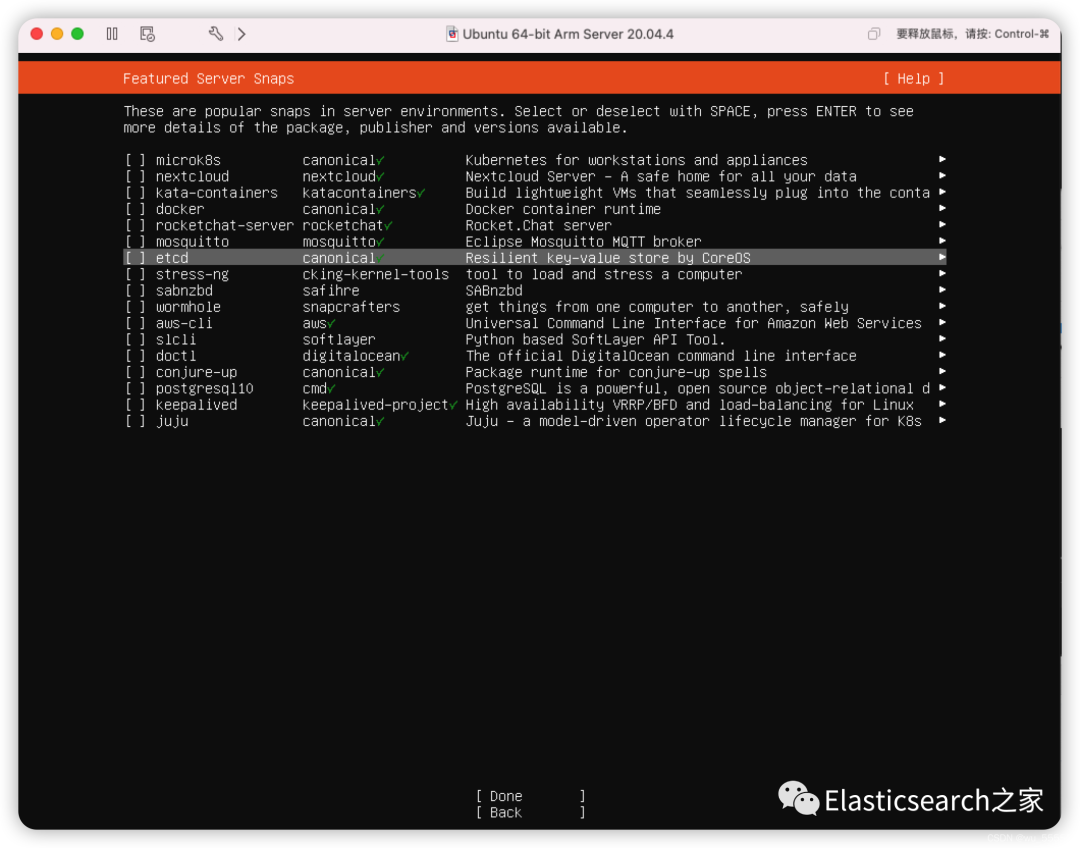
Task: Check the wormhole checkbox
Action: pos(135,307)
